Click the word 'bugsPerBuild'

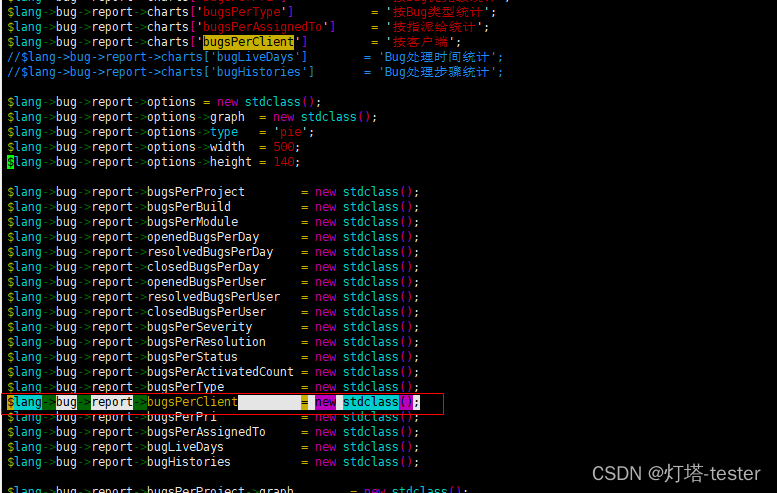pyautogui.click(x=189, y=207)
